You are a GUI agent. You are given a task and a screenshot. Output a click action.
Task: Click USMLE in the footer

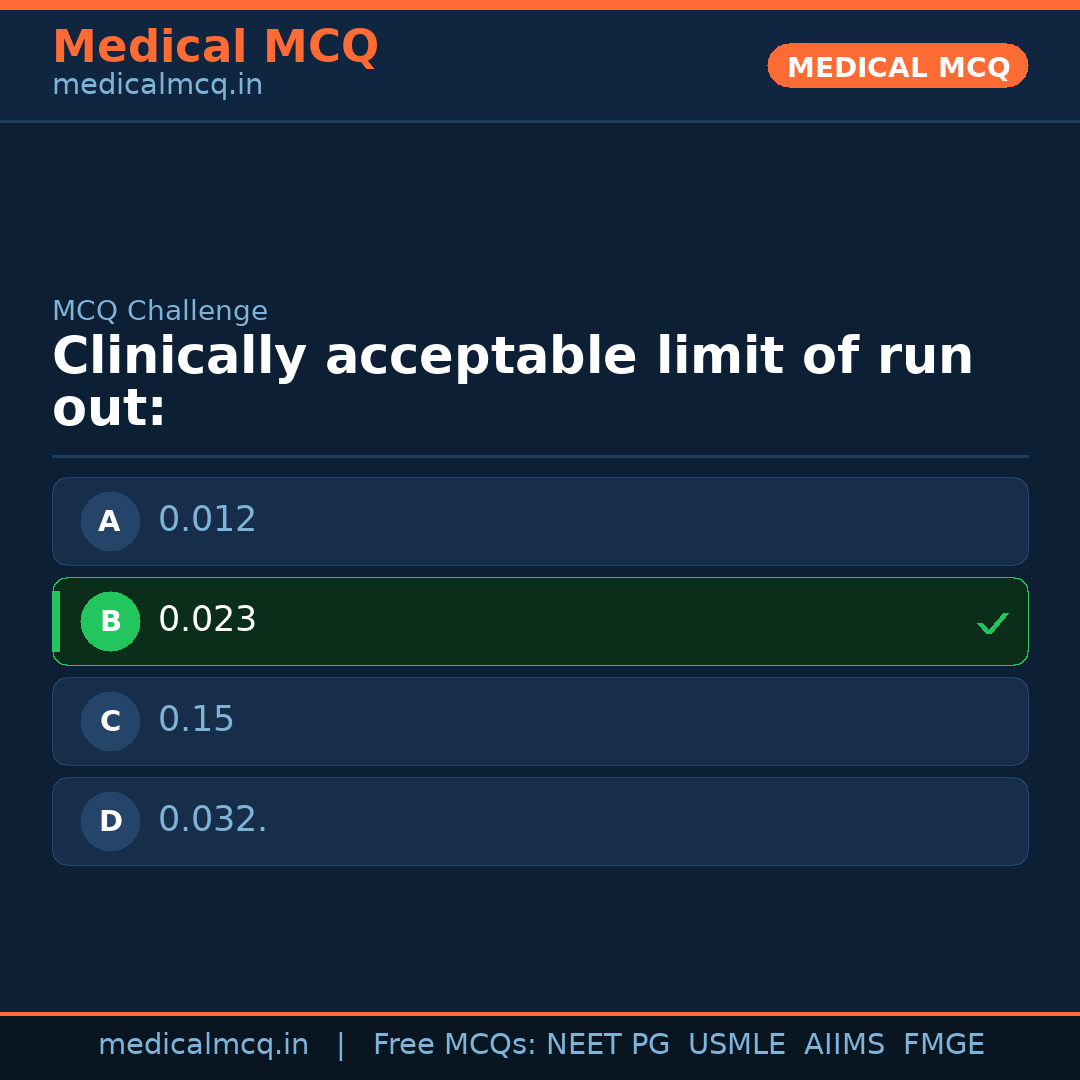(736, 1045)
